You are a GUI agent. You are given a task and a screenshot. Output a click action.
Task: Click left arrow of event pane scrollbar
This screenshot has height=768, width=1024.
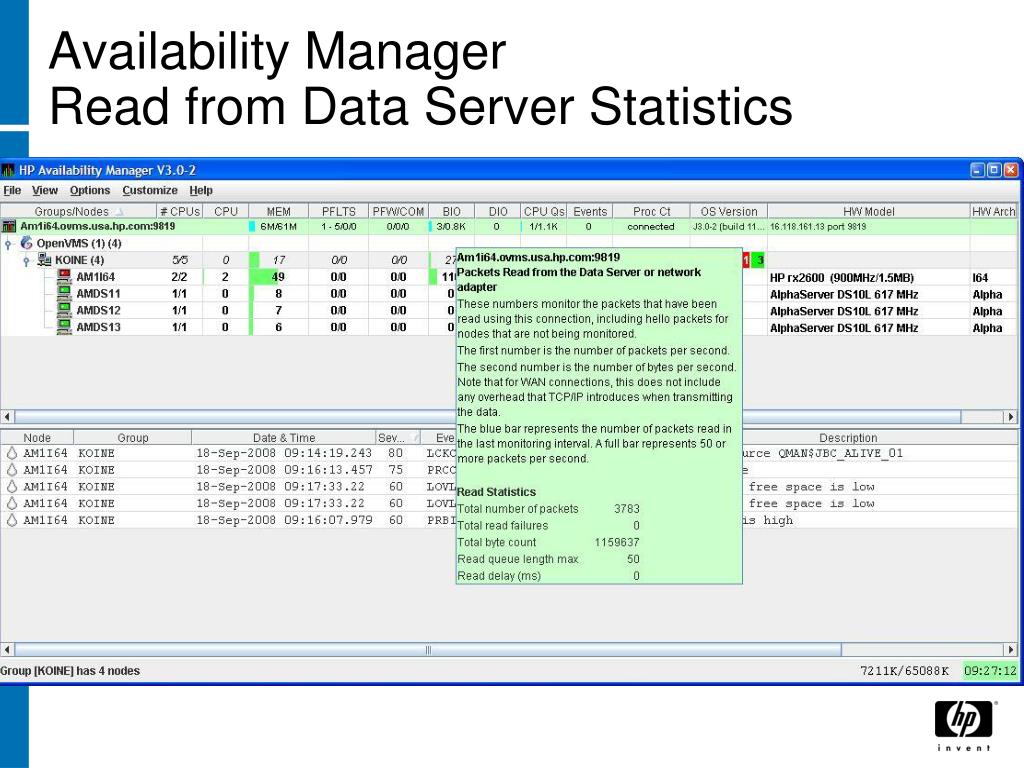click(x=7, y=649)
